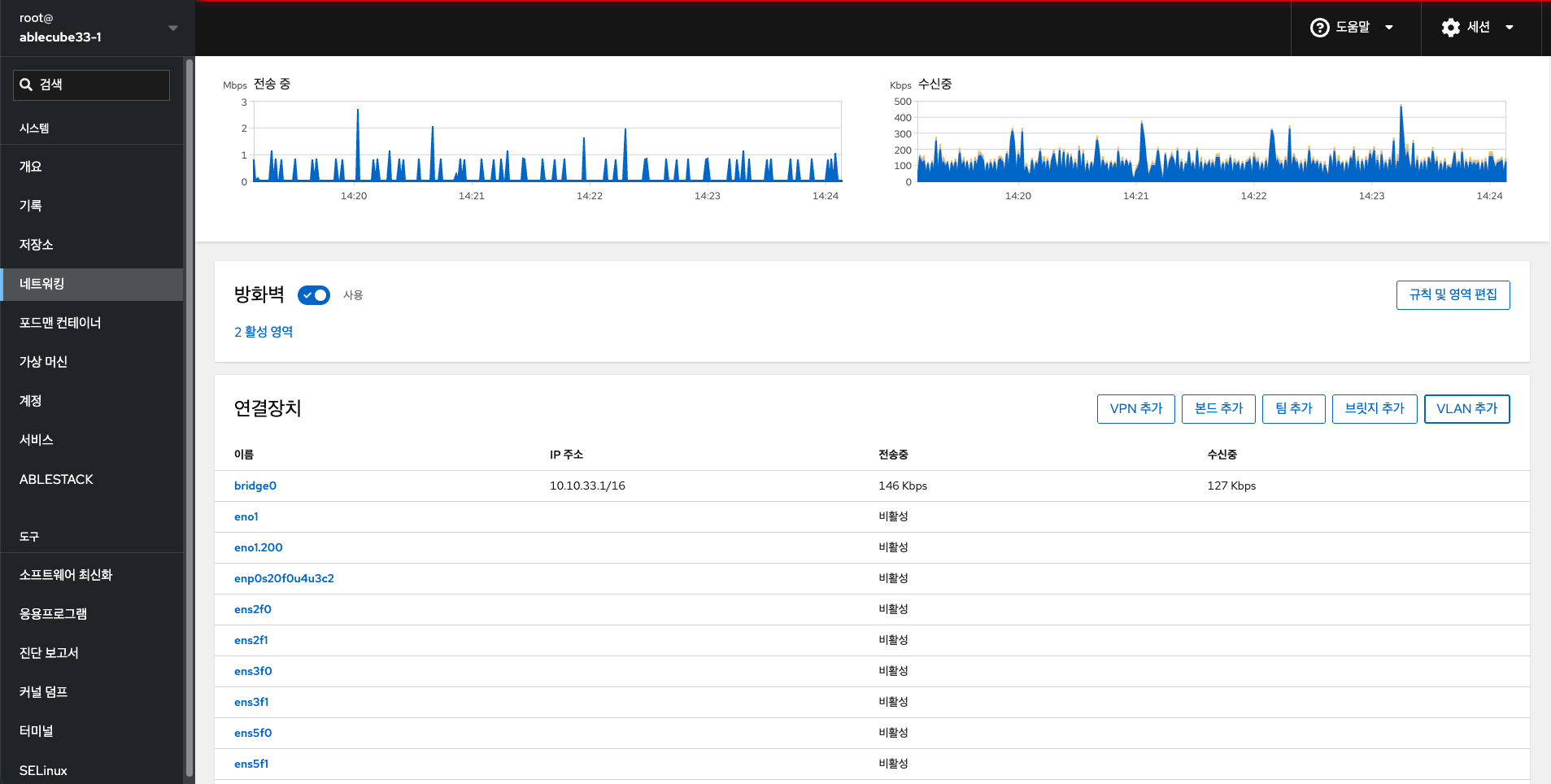This screenshot has height=784, width=1551.
Task: Click the help question mark icon
Action: click(1319, 28)
